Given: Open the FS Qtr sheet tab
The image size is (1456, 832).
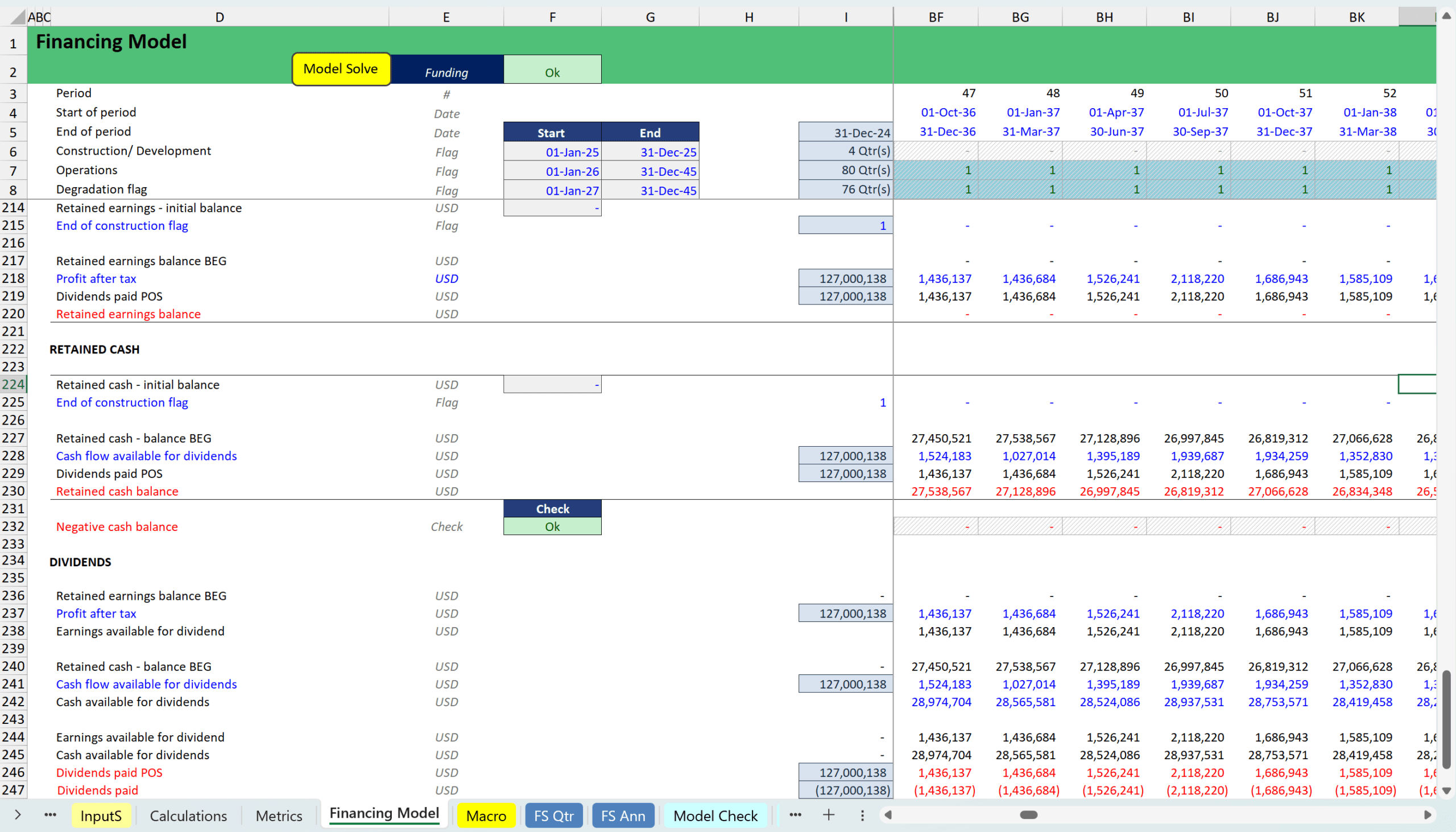Looking at the screenshot, I should (553, 815).
